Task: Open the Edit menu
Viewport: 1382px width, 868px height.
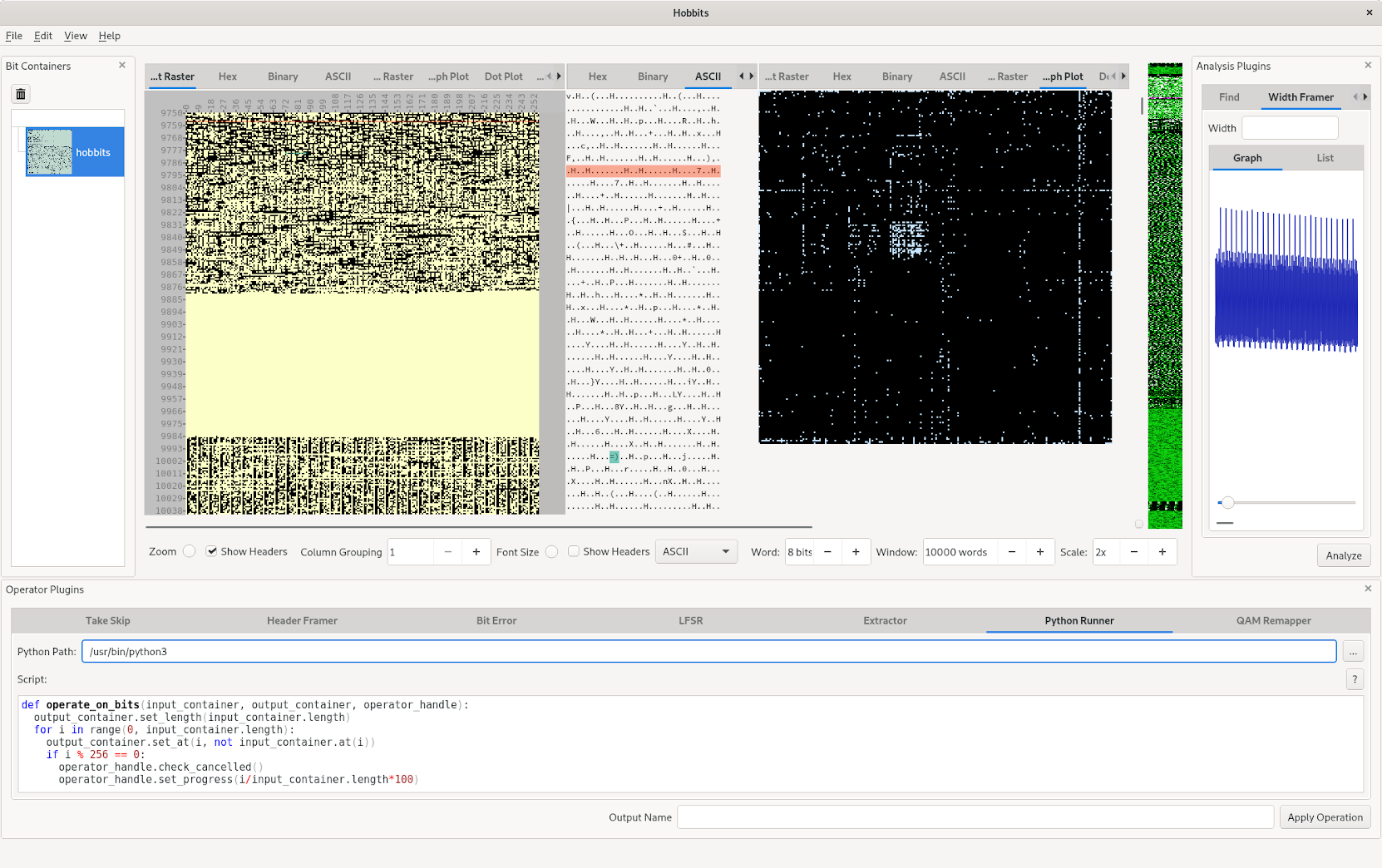Action: pyautogui.click(x=43, y=36)
